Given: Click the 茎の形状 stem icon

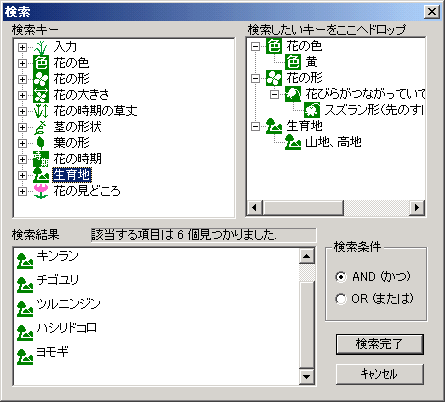Looking at the screenshot, I should click(x=41, y=127).
